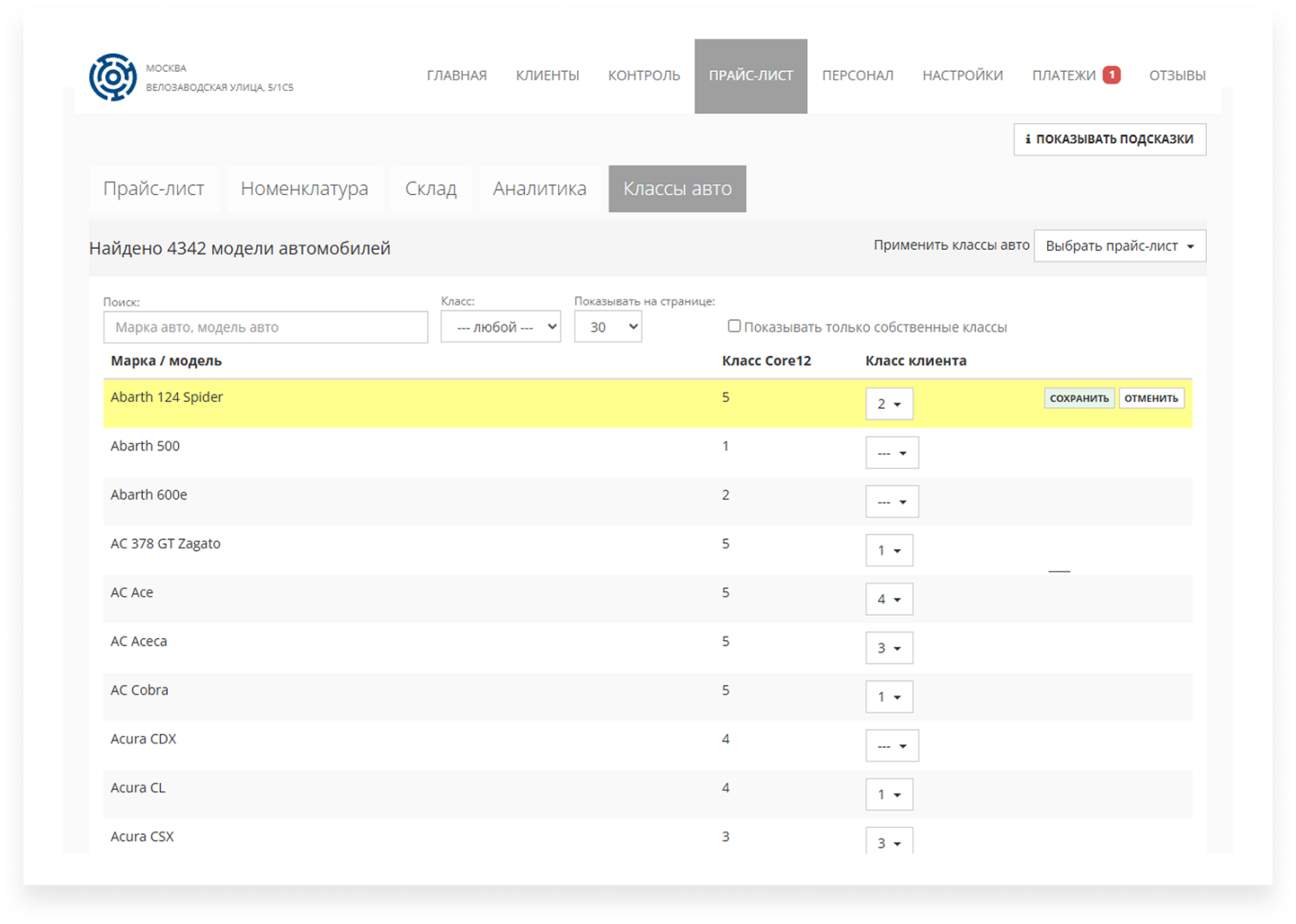
Task: Expand client class dropdown for Acura CDX
Action: coord(891,745)
